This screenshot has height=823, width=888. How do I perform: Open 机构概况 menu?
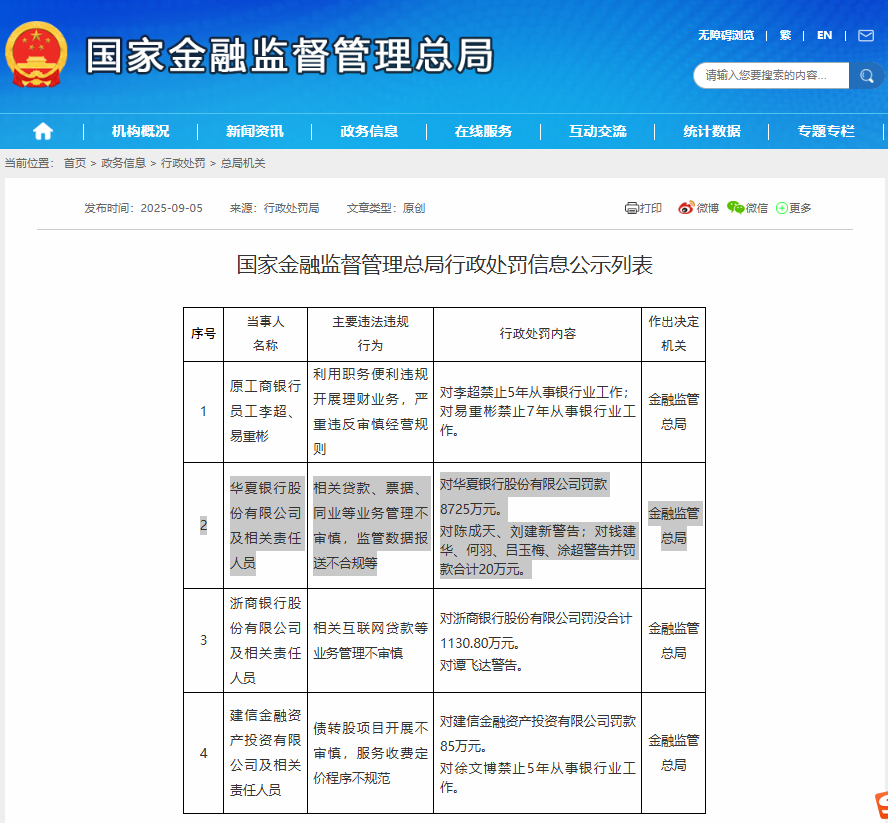pos(140,131)
